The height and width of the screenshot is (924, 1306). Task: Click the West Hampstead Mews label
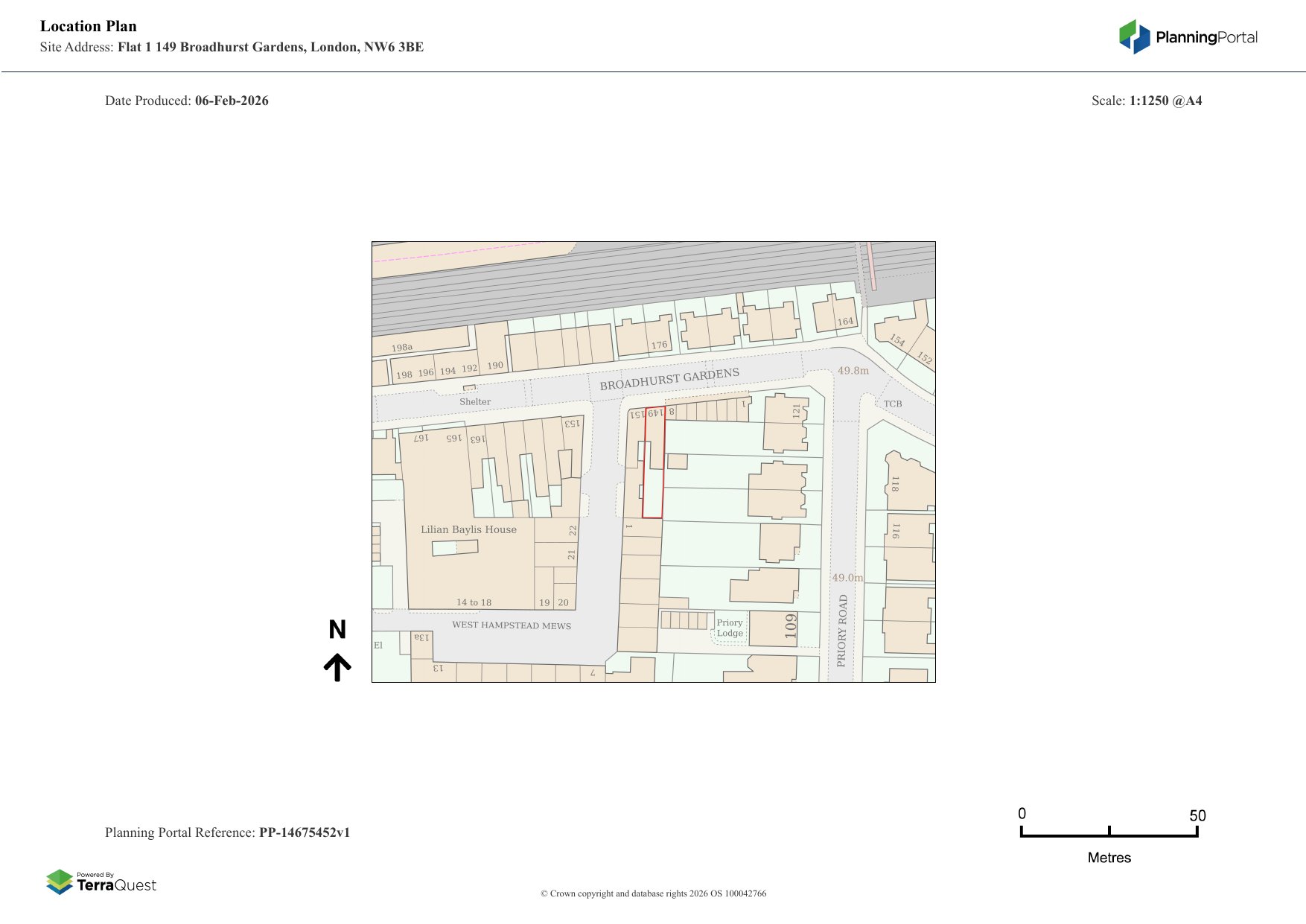pos(512,625)
